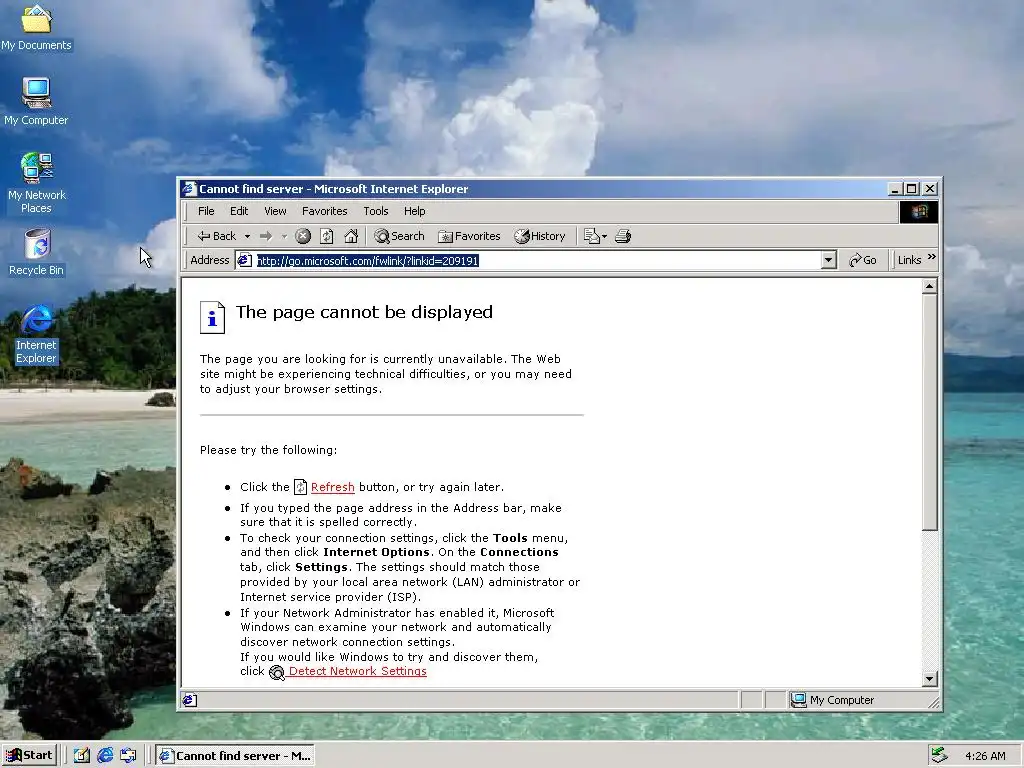Select the My Documents desktop icon
This screenshot has height=768, width=1024.
(37, 27)
